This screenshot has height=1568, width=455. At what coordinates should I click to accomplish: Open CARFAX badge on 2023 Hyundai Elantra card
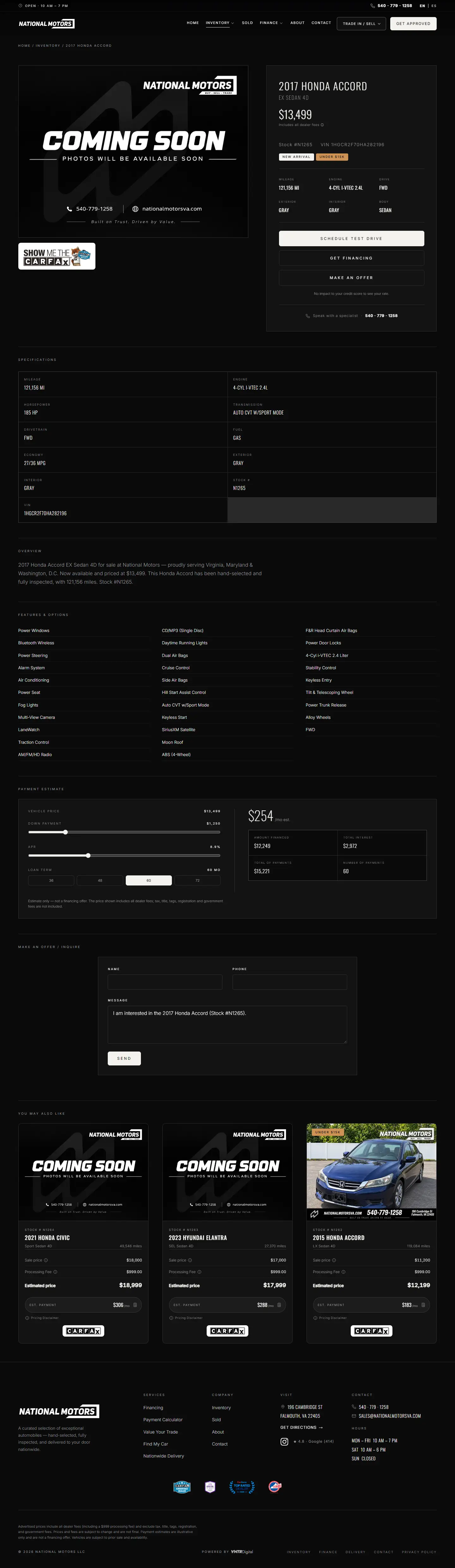point(227,1331)
